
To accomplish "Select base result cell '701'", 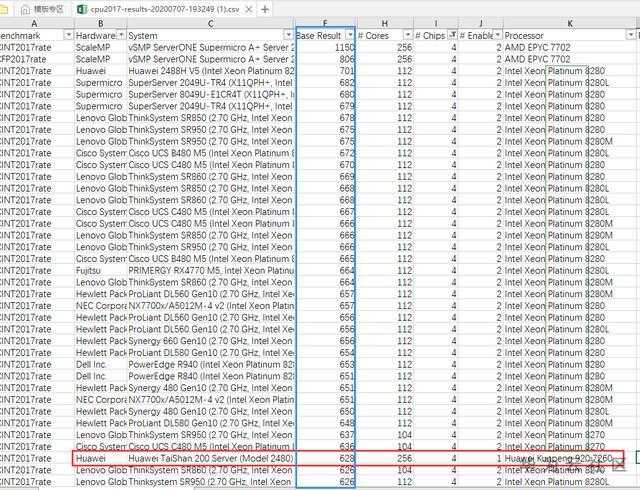I will (x=325, y=71).
